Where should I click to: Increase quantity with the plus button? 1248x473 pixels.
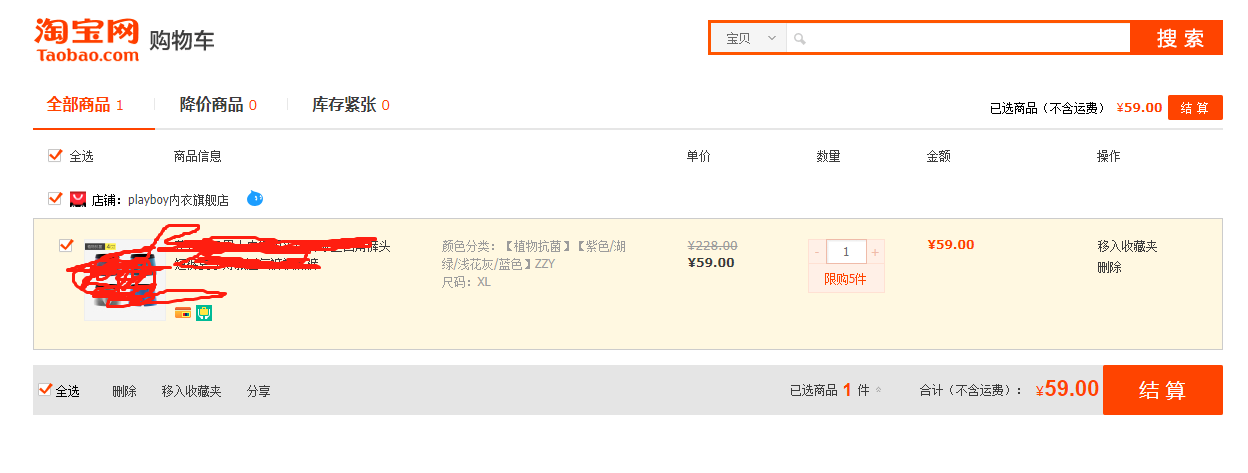875,252
